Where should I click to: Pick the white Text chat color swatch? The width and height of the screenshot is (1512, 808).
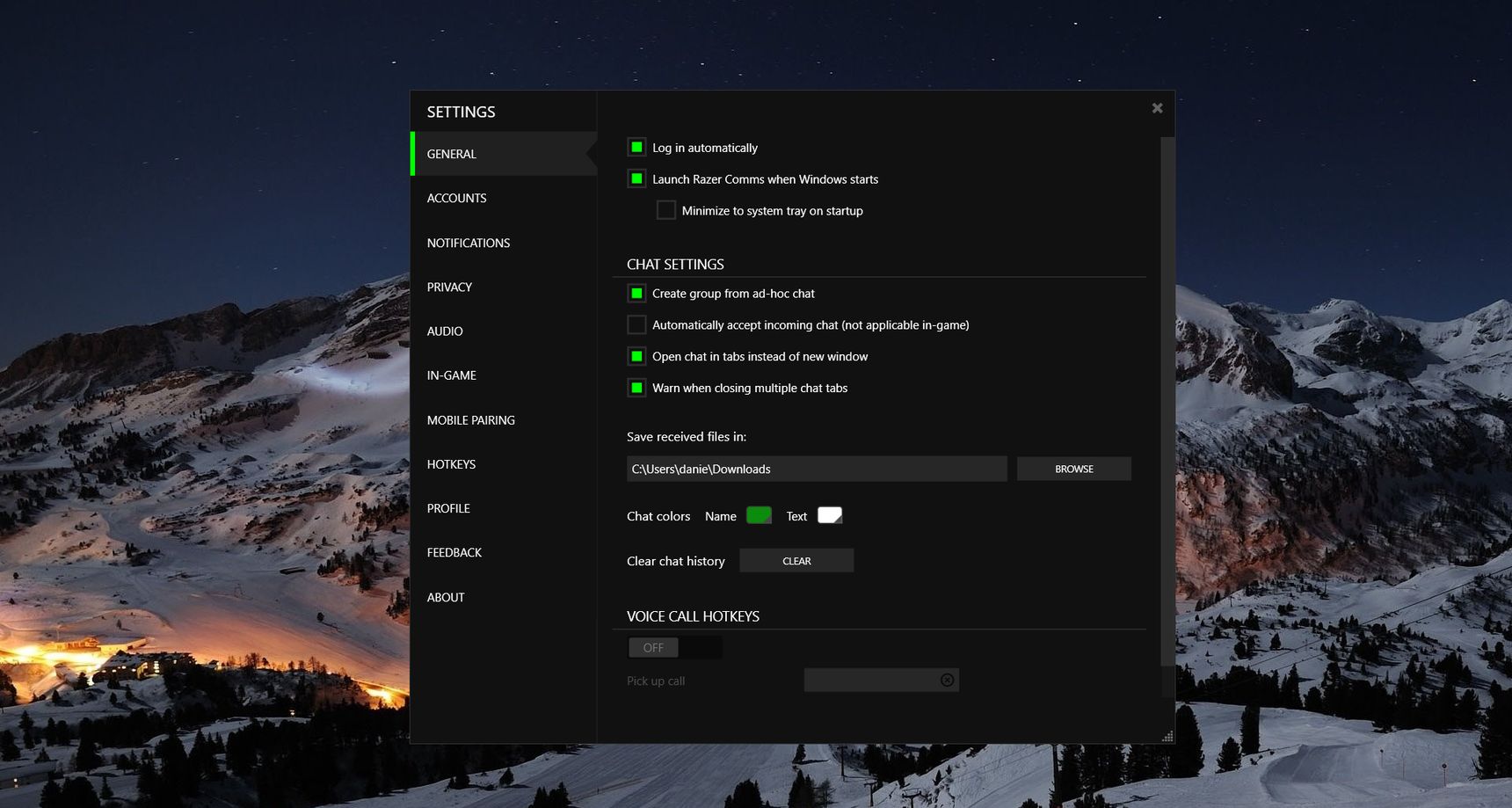[830, 515]
